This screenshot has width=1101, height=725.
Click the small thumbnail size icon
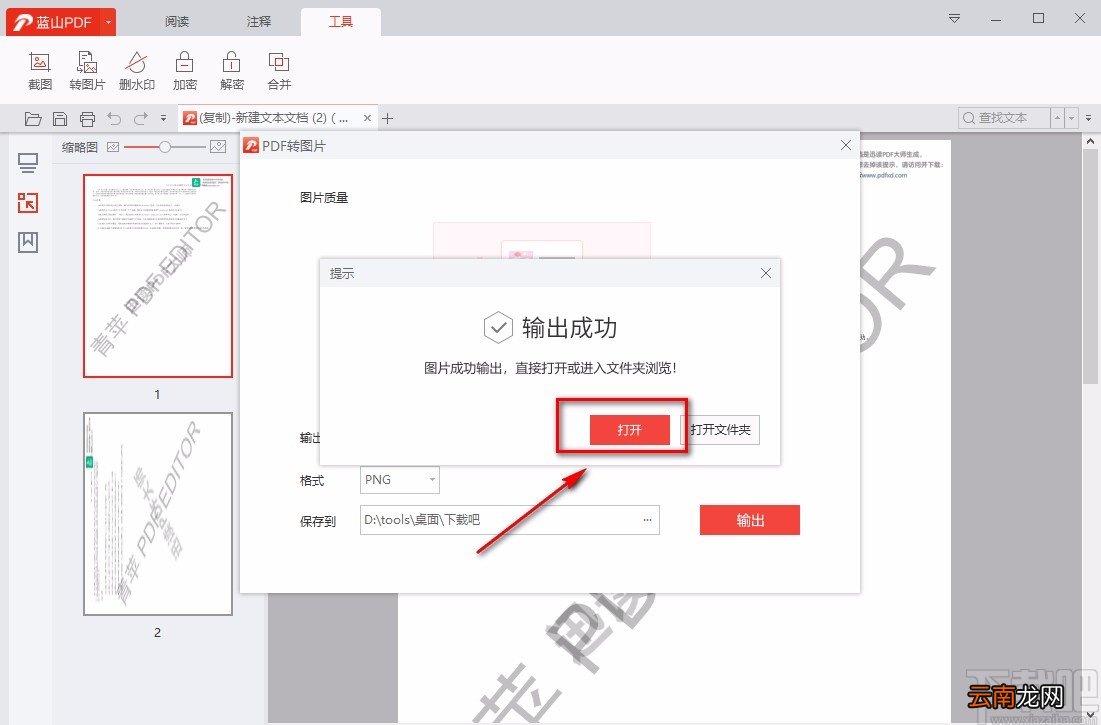point(113,147)
